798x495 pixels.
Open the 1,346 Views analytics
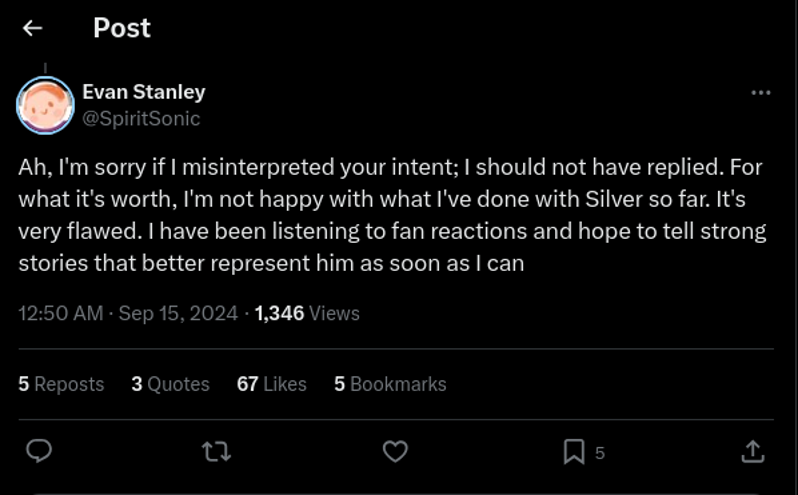point(307,313)
